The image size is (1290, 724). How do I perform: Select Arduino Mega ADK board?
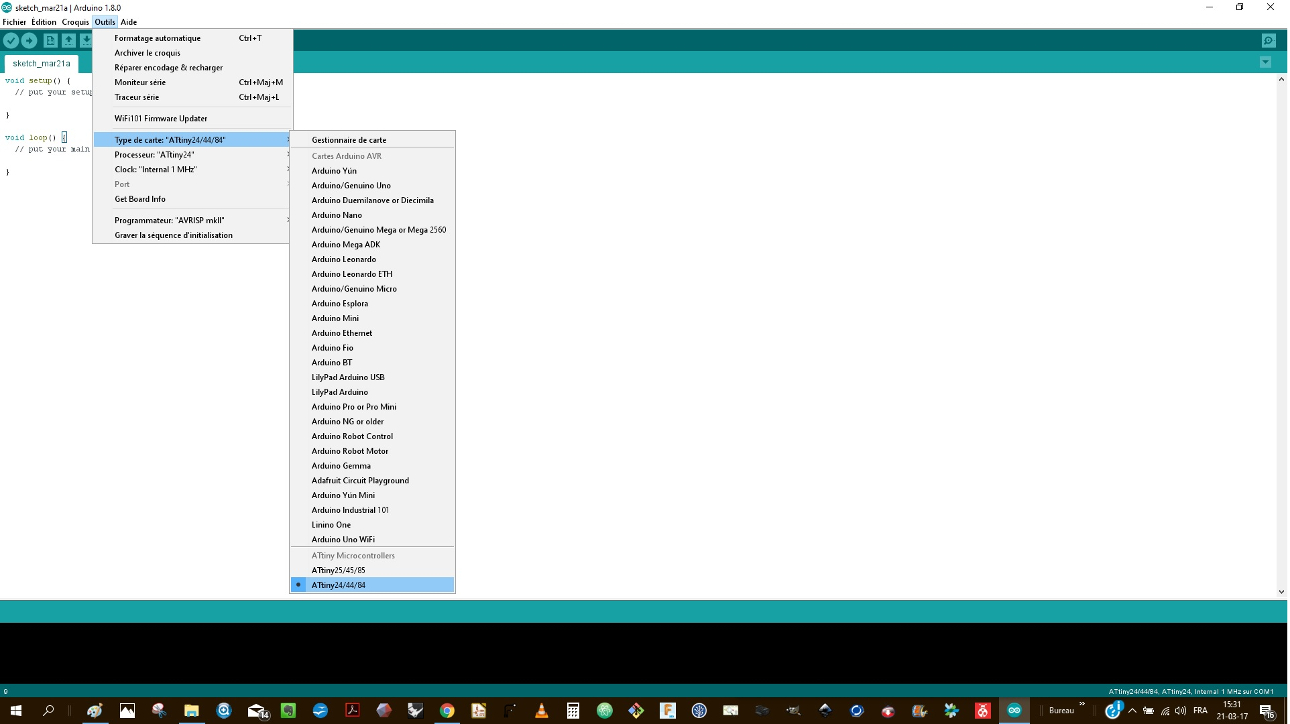pyautogui.click(x=372, y=244)
